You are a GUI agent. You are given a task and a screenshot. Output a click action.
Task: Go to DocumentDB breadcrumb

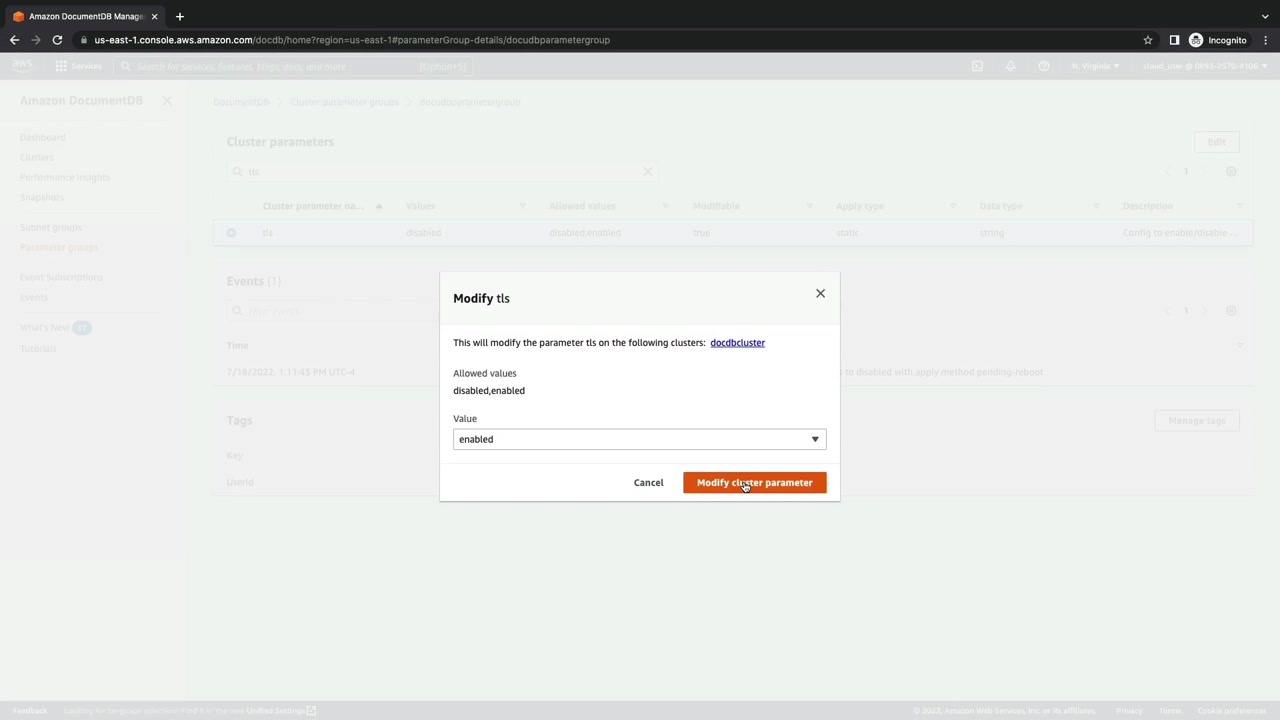coord(241,102)
